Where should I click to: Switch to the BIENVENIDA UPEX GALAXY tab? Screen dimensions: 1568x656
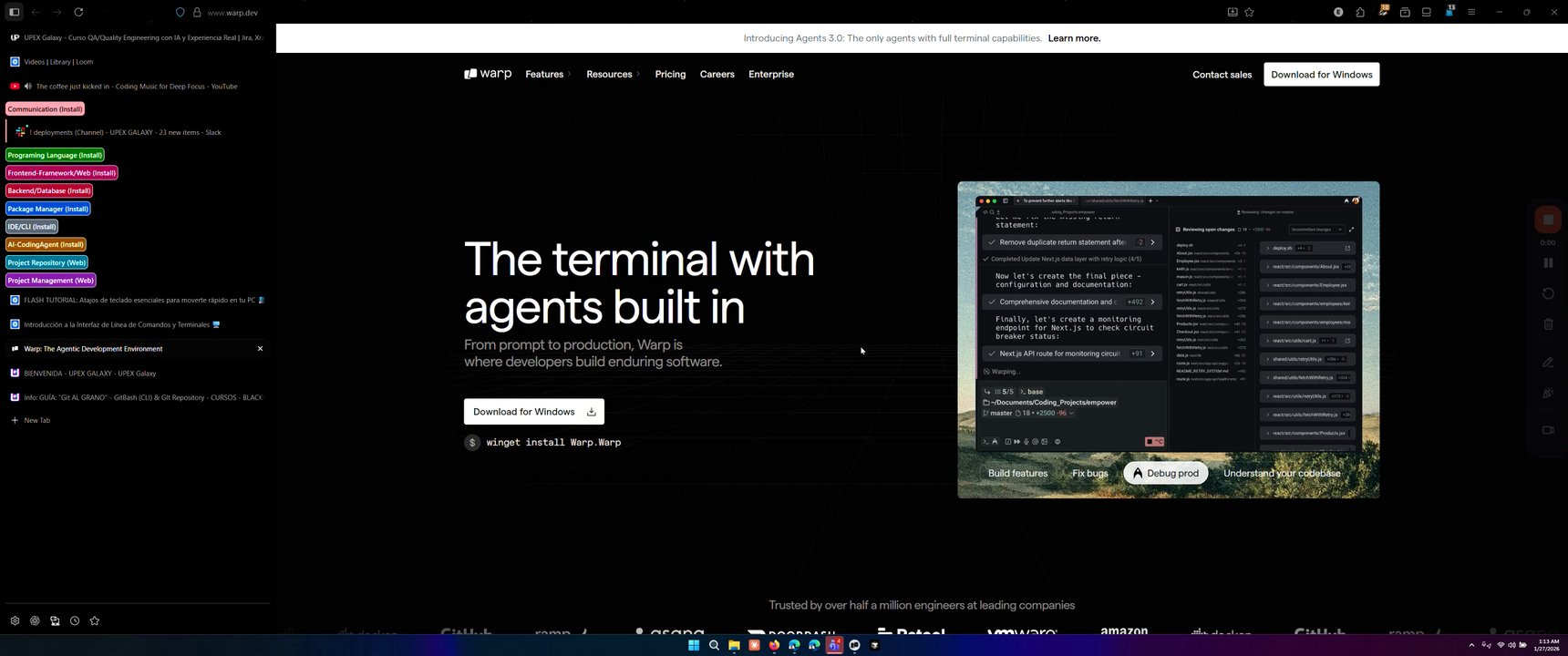point(137,374)
